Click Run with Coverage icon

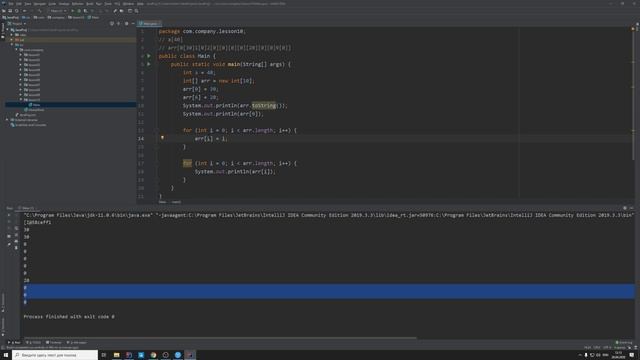(85, 11)
